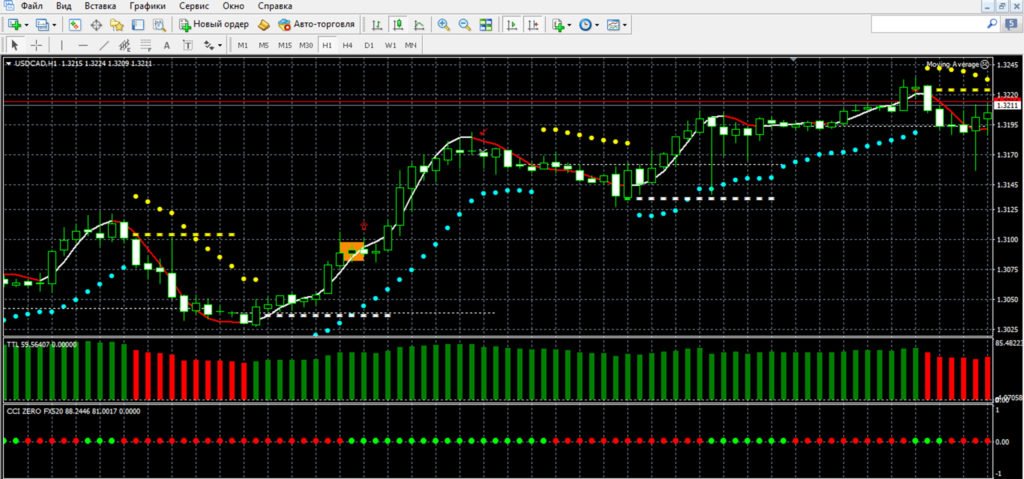Toggle the Terminal panel icon
This screenshot has width=1024, height=479.
[138, 25]
